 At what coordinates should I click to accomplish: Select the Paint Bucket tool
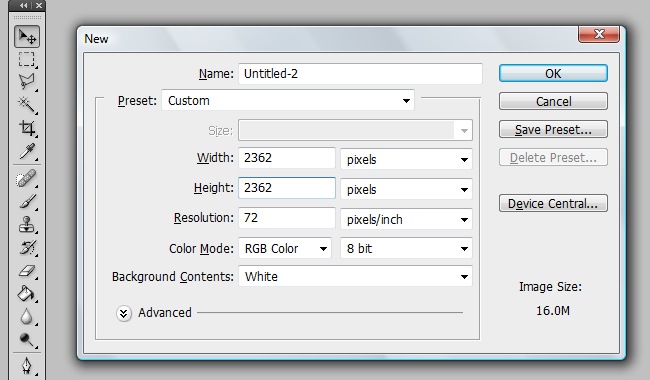click(x=27, y=293)
